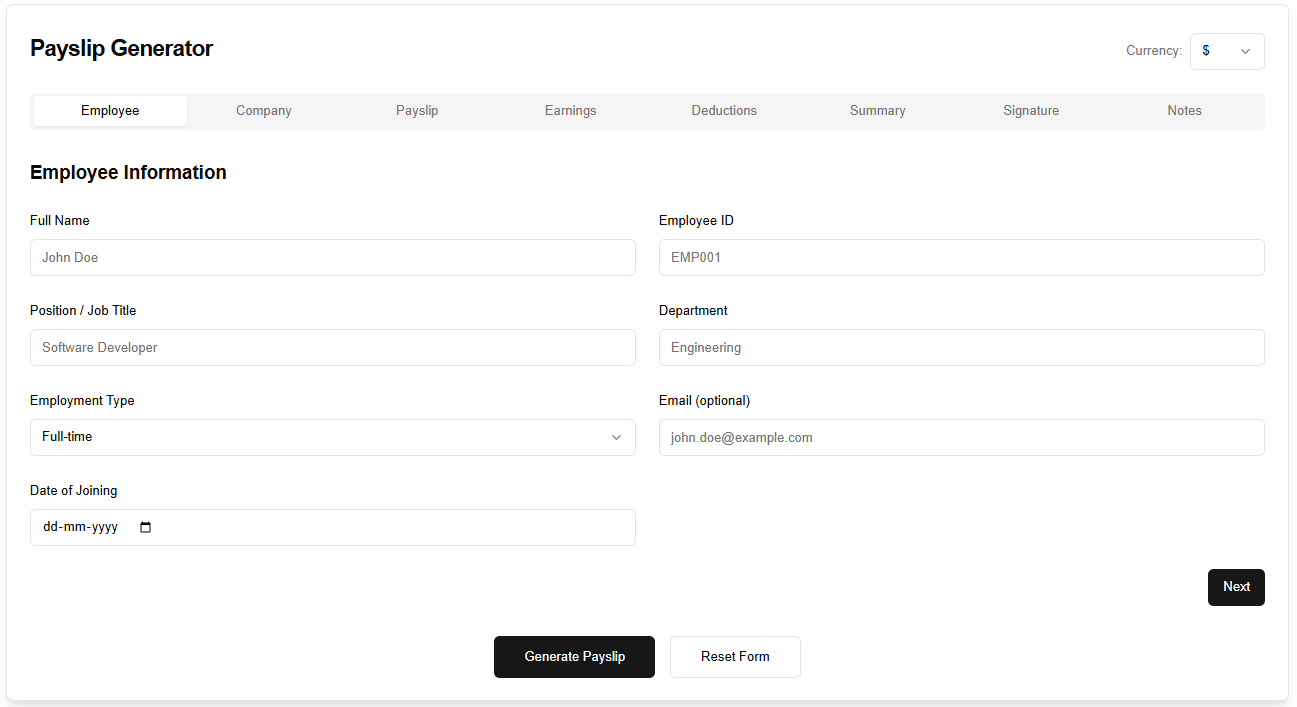Open the Currency selector
The height and width of the screenshot is (707, 1297).
click(x=1227, y=51)
